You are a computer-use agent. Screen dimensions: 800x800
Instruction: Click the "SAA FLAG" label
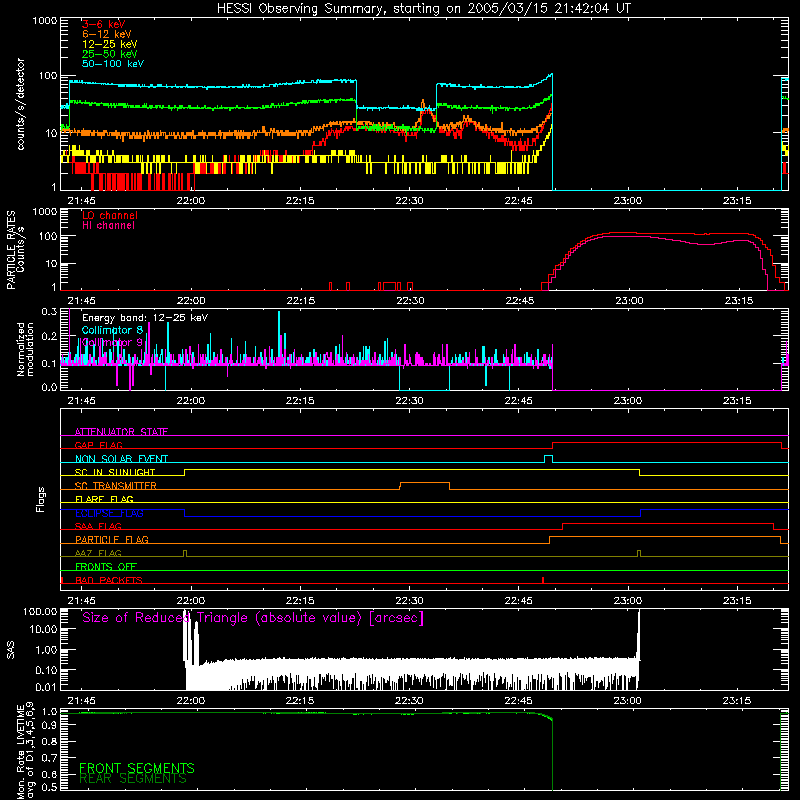coord(98,527)
